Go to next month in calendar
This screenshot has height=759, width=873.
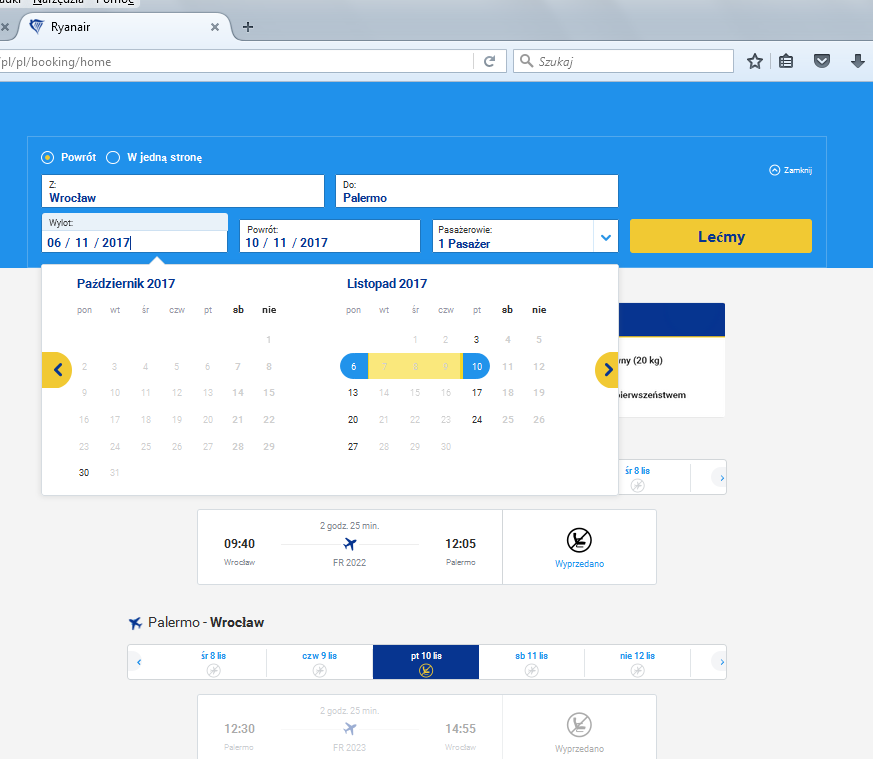click(x=607, y=370)
